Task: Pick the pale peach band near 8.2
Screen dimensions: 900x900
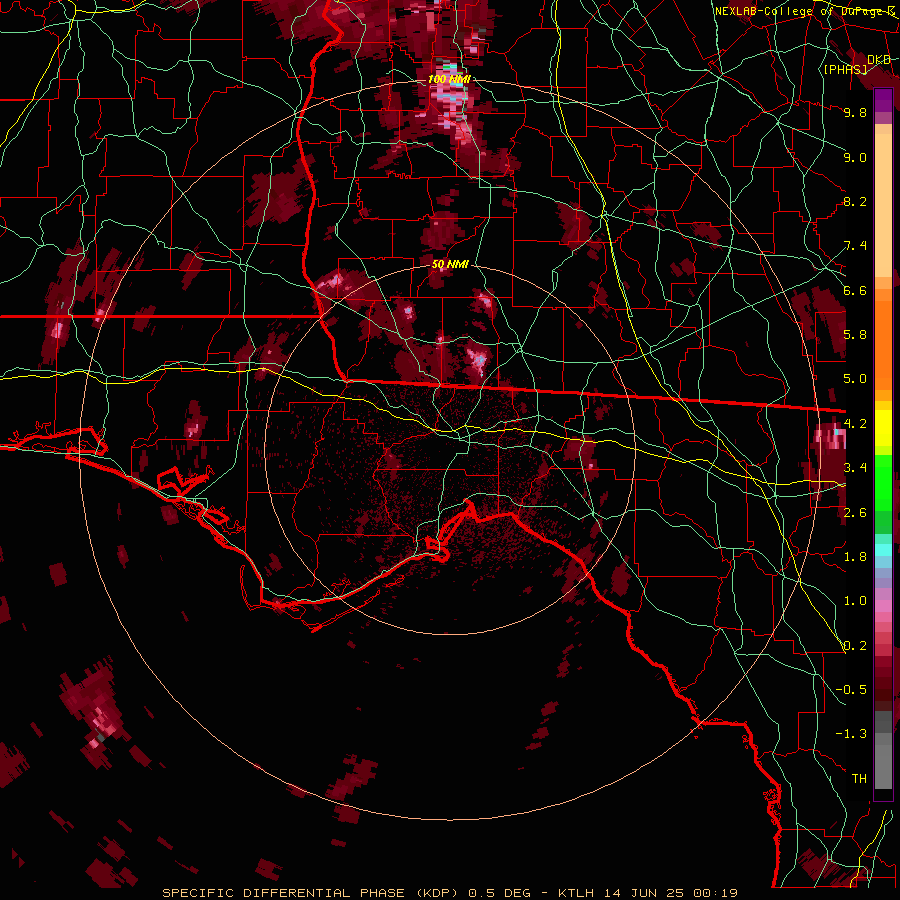Action: pyautogui.click(x=883, y=207)
